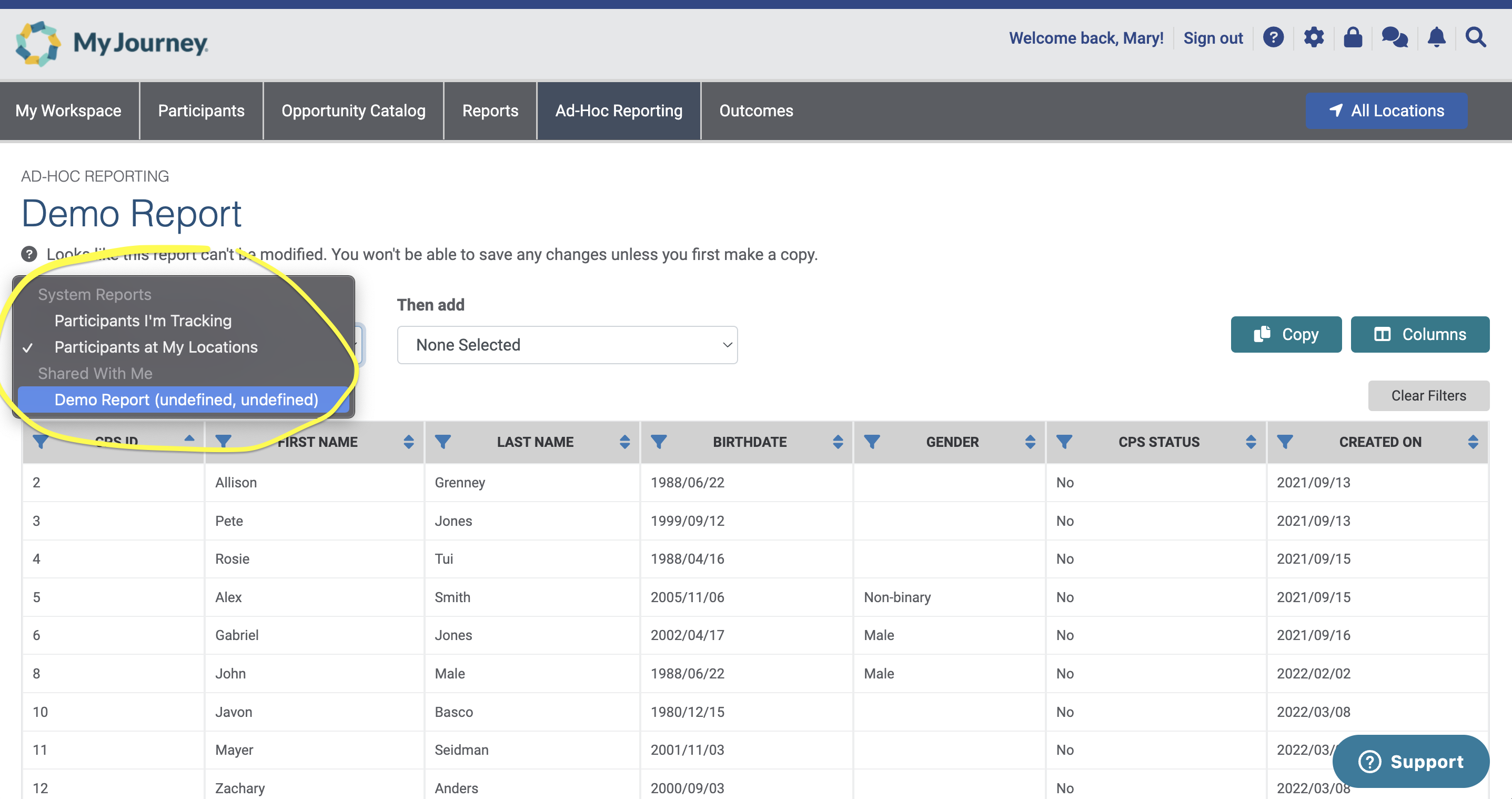Click the Gender column filter icon
The image size is (1512, 799).
click(x=872, y=442)
